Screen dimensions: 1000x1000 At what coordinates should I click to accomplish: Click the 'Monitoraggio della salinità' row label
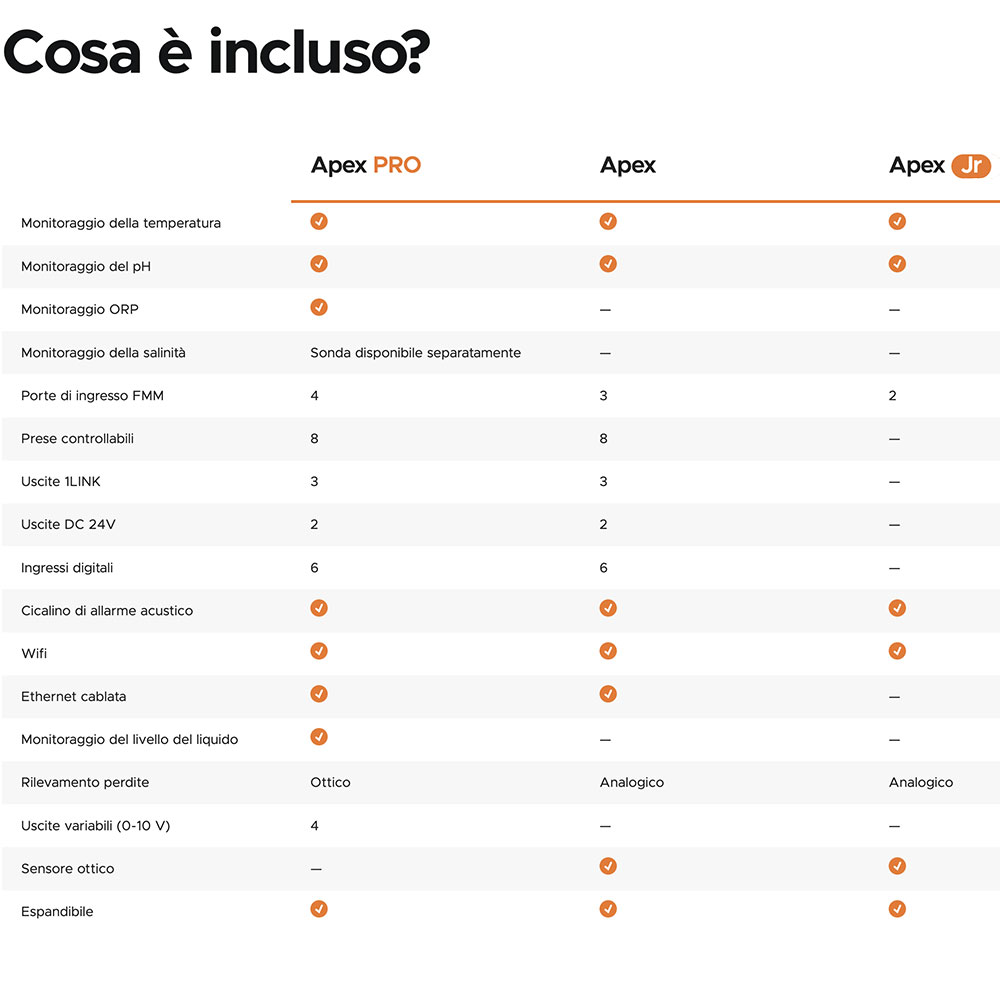point(103,353)
